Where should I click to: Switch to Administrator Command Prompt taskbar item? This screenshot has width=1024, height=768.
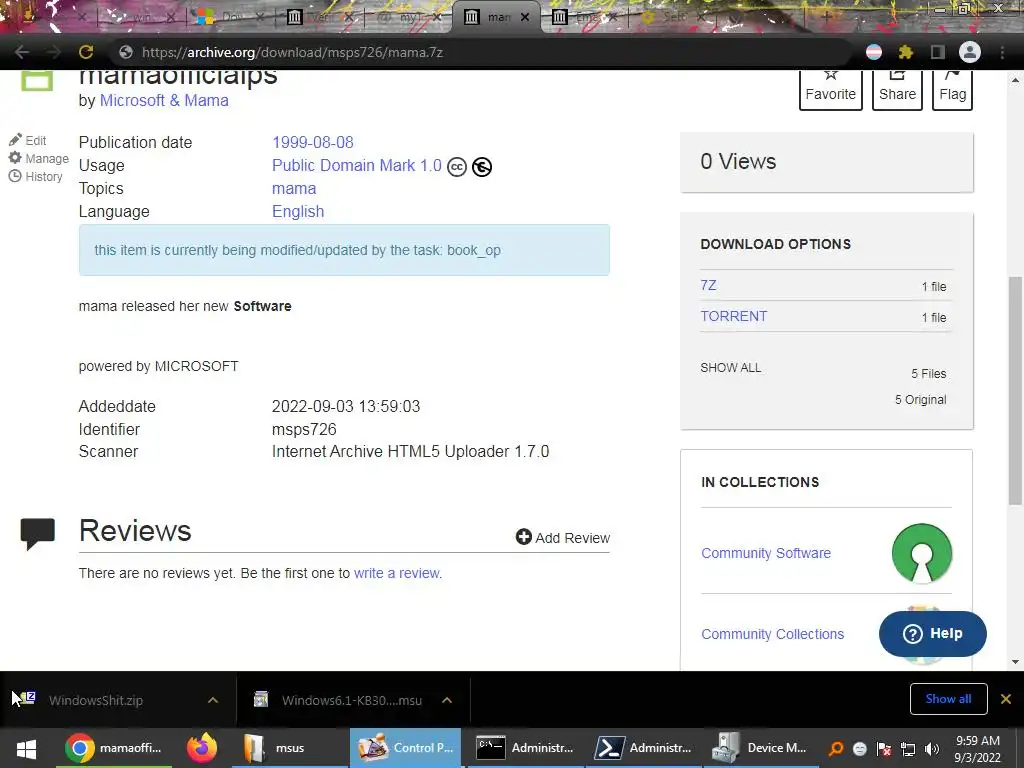coord(524,748)
